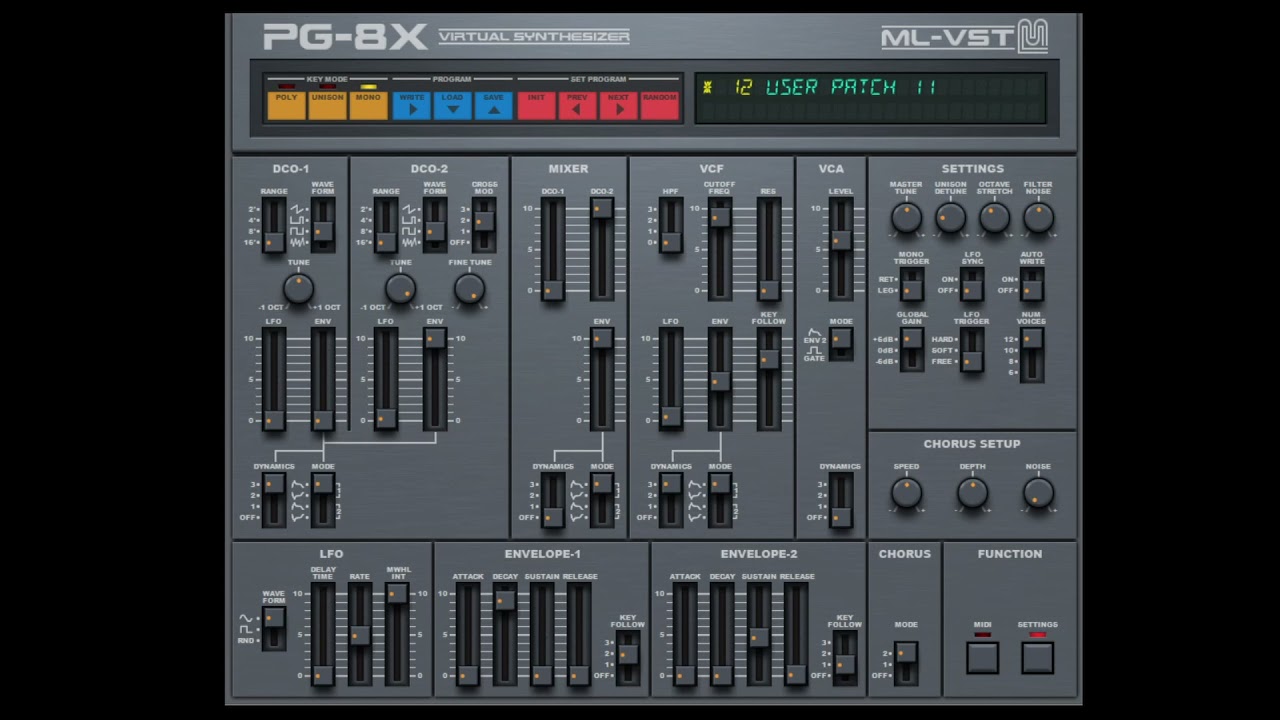Screen dimensions: 1280x720
Task: Click the patch name display
Action: click(870, 98)
